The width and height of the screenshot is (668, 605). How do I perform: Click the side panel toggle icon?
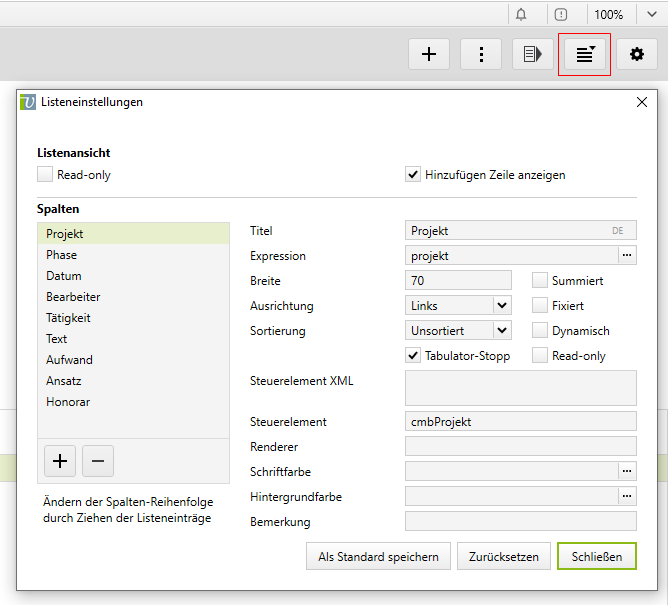click(x=533, y=54)
